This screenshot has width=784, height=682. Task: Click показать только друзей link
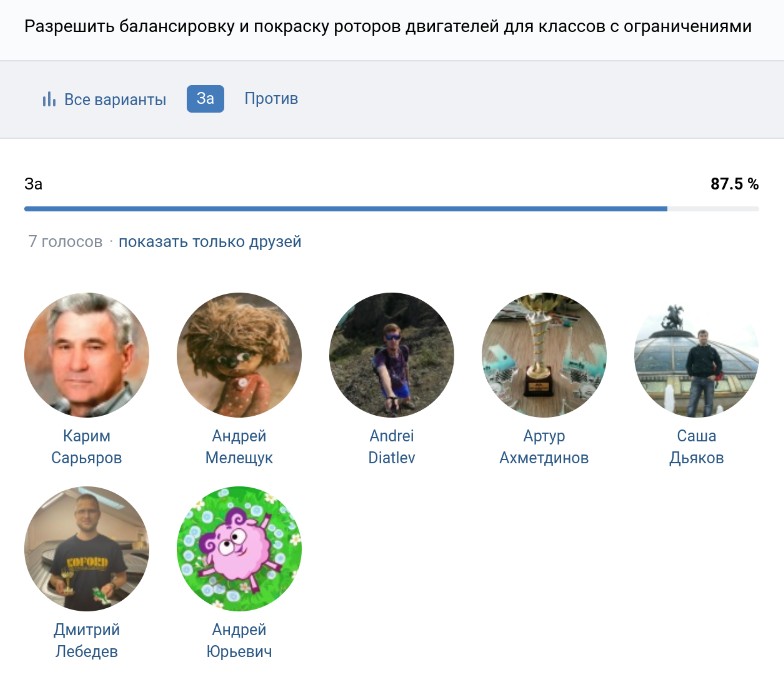(210, 241)
